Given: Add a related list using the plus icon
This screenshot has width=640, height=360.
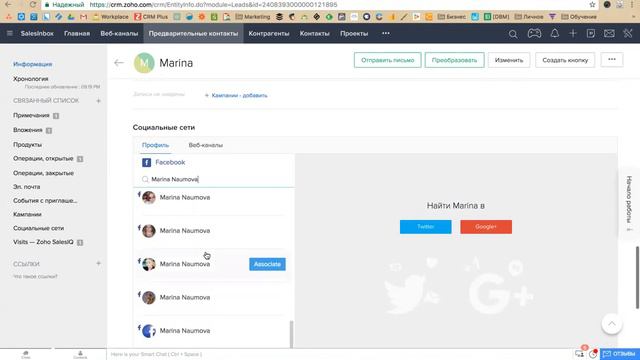Looking at the screenshot, I should (x=98, y=100).
